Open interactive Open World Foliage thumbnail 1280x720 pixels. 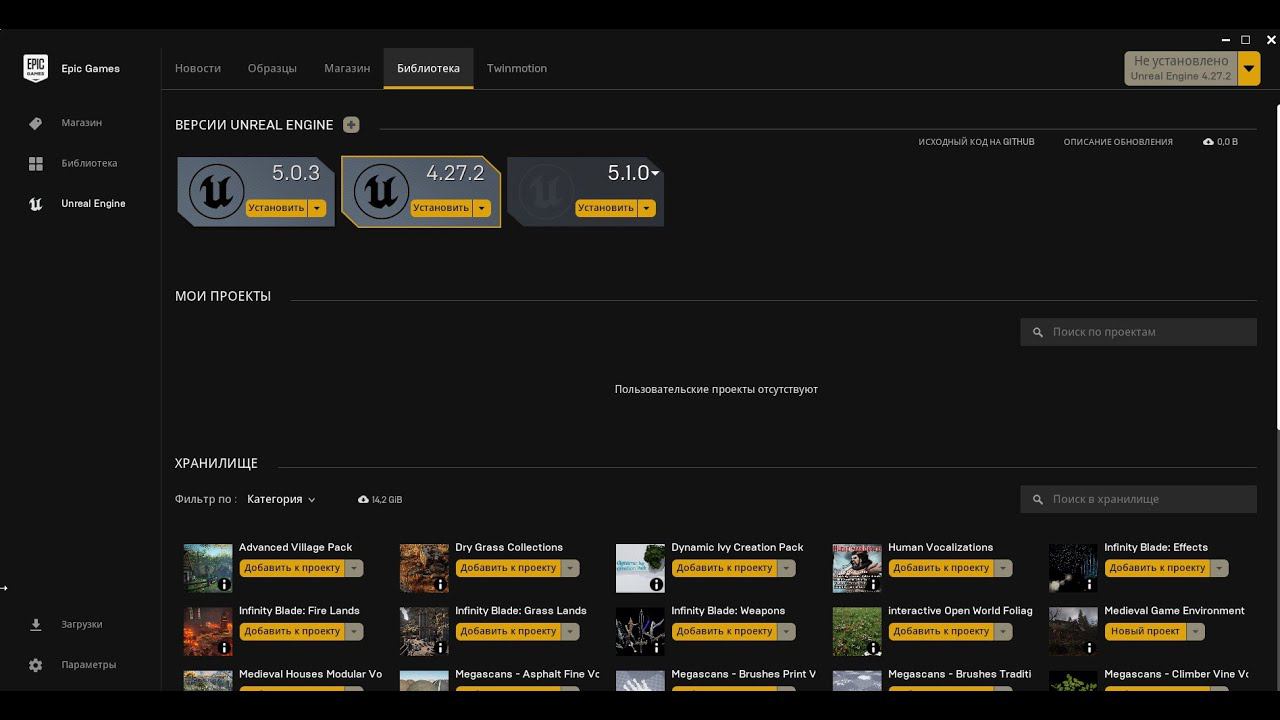[857, 632]
